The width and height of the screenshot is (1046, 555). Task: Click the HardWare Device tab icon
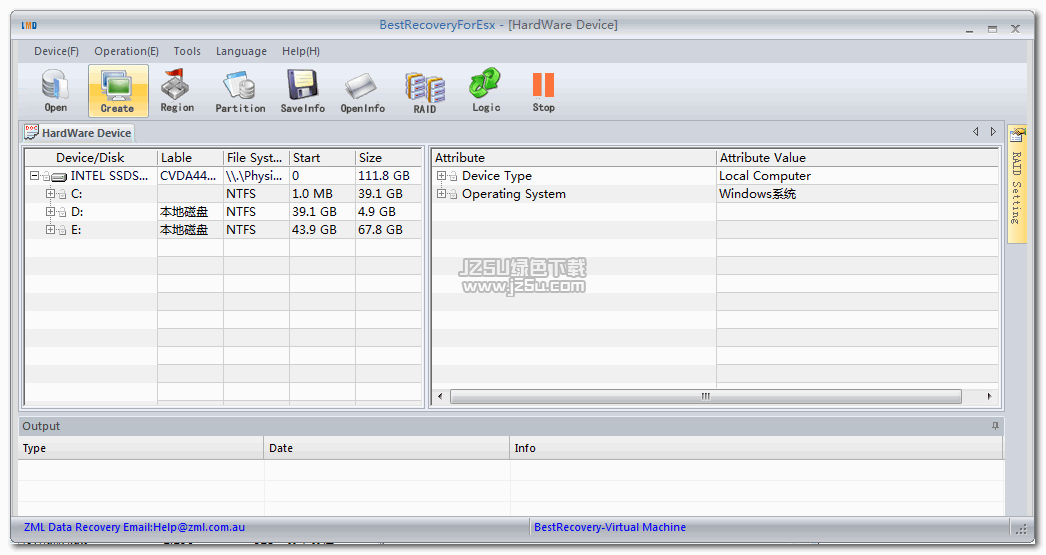pyautogui.click(x=31, y=132)
